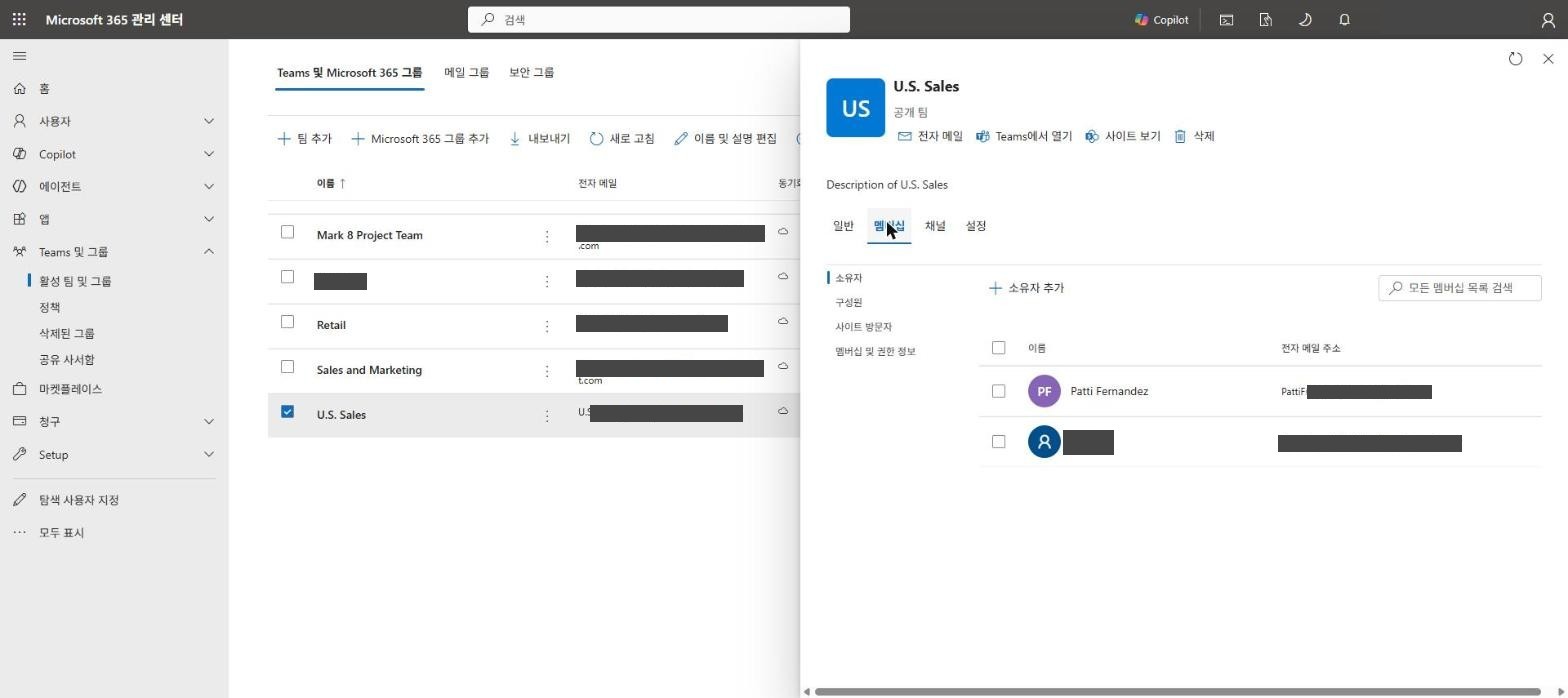Select the 소유자 membership section
This screenshot has height=698, width=1568.
pyautogui.click(x=848, y=278)
